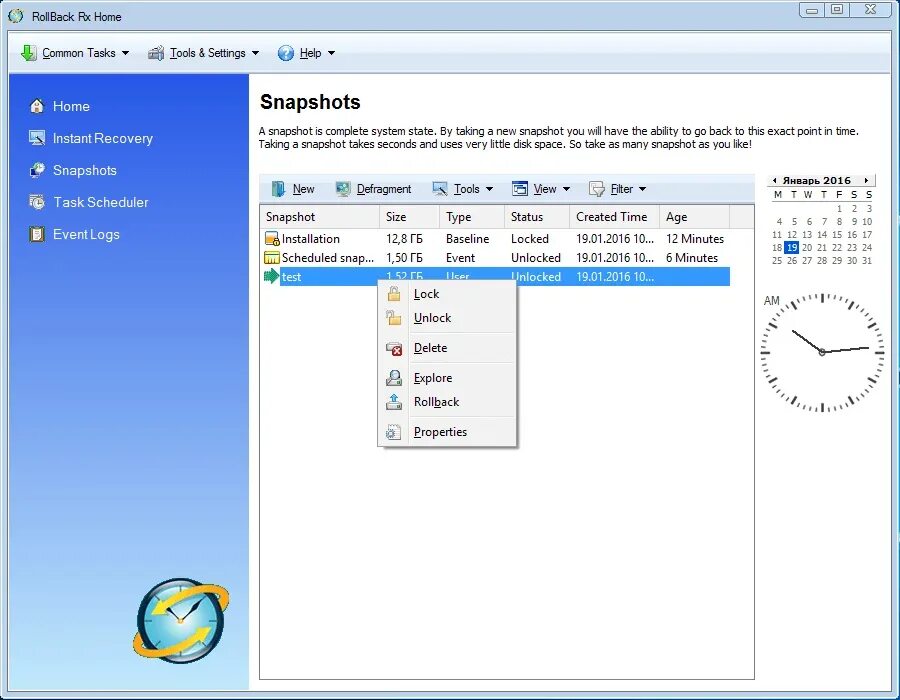Click the Common Tasks green arrow icon

click(x=28, y=53)
